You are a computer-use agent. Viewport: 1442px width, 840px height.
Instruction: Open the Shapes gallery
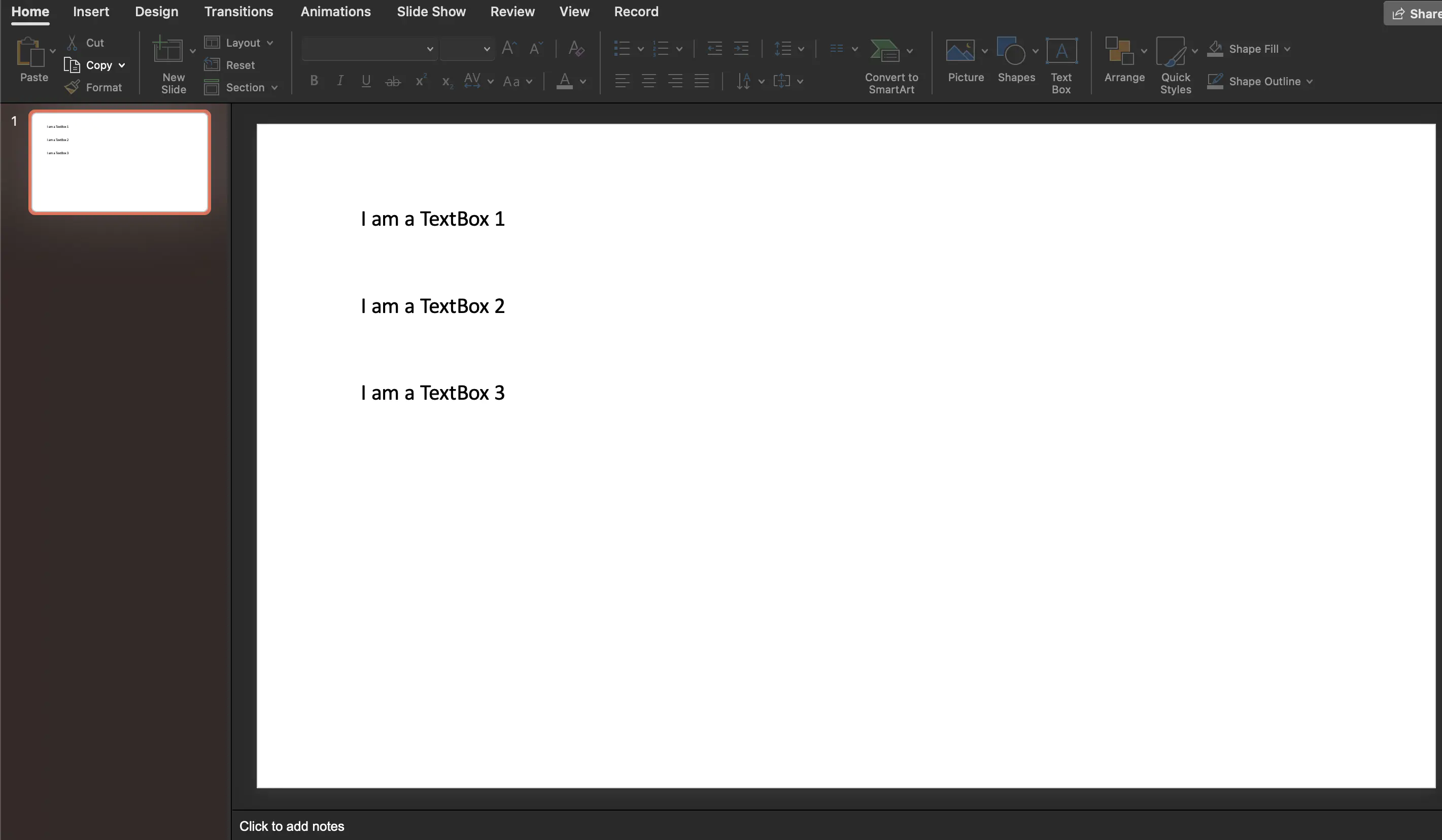pos(1011,52)
